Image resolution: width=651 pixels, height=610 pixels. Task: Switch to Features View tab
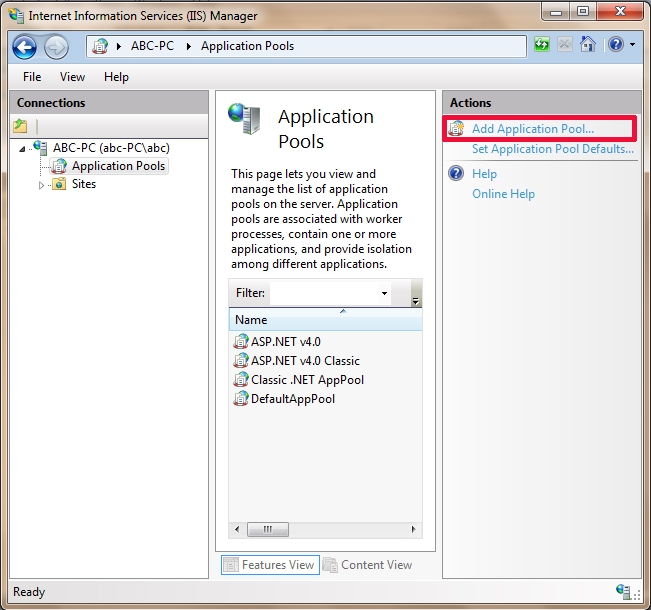270,565
